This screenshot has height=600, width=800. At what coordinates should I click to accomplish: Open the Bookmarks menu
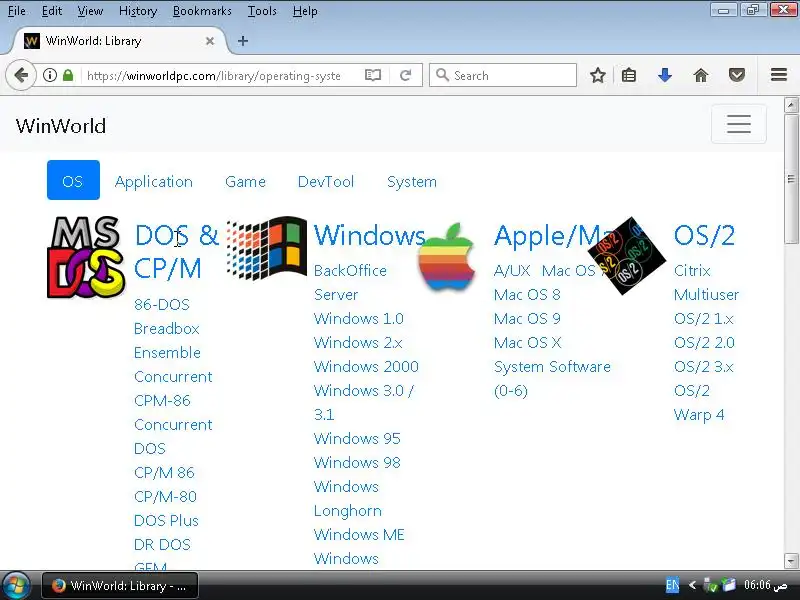pyautogui.click(x=202, y=11)
